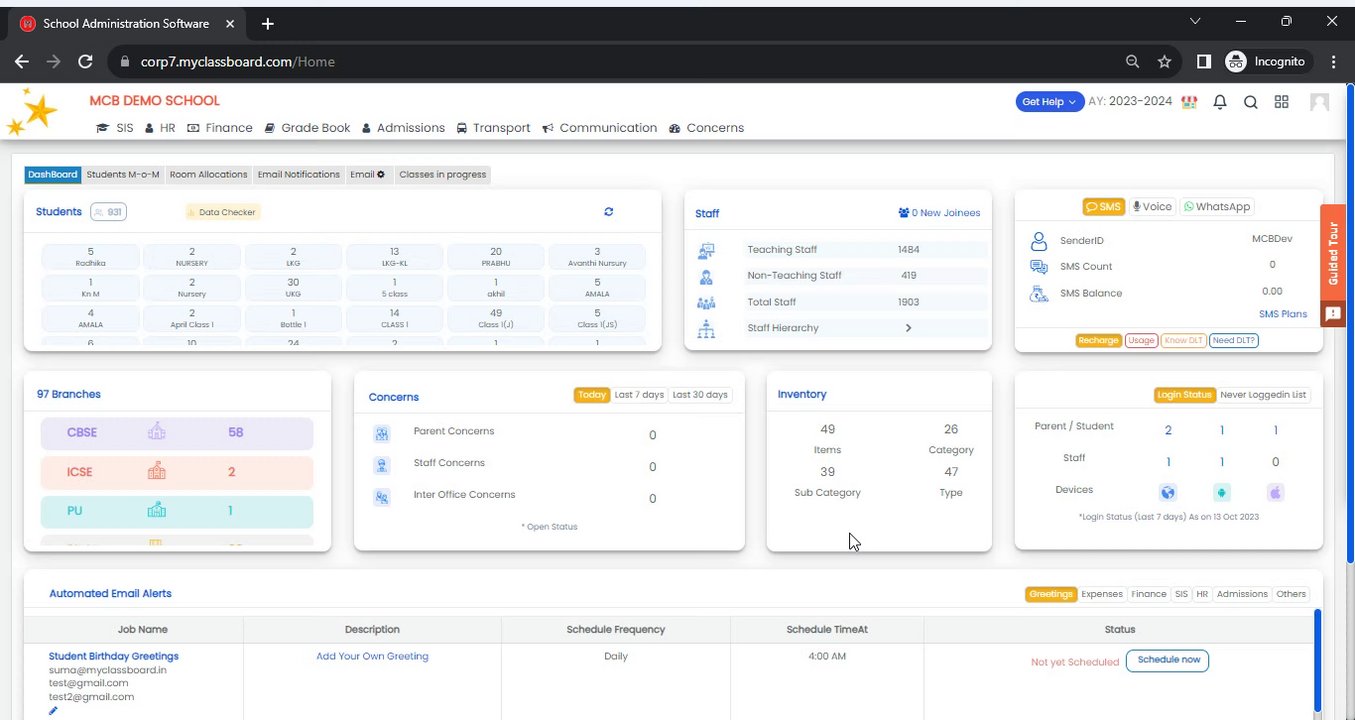Open Chrome's three-dot menu
Viewport: 1355px width, 720px height.
pyautogui.click(x=1334, y=62)
